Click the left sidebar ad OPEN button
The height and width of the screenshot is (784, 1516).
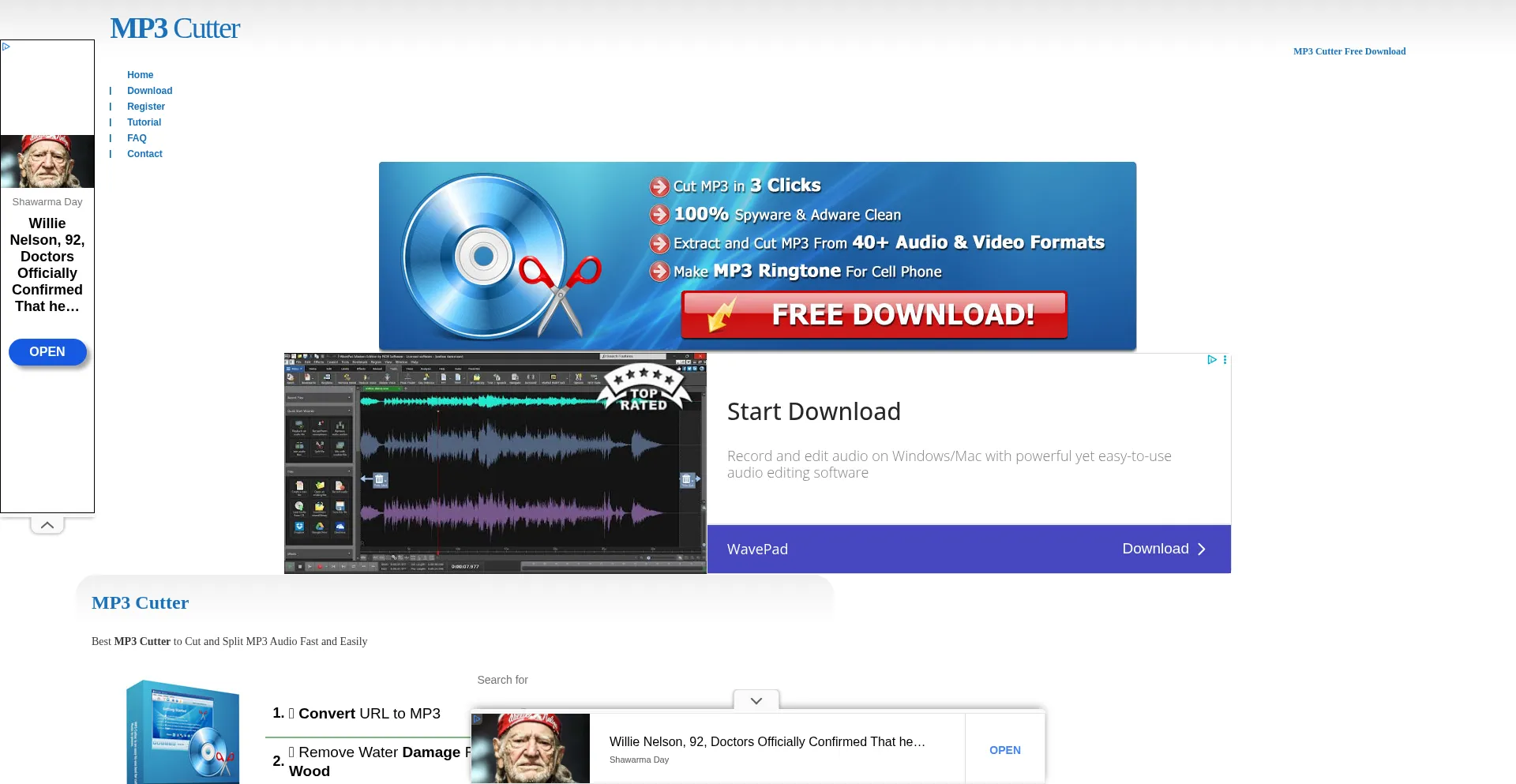[47, 352]
